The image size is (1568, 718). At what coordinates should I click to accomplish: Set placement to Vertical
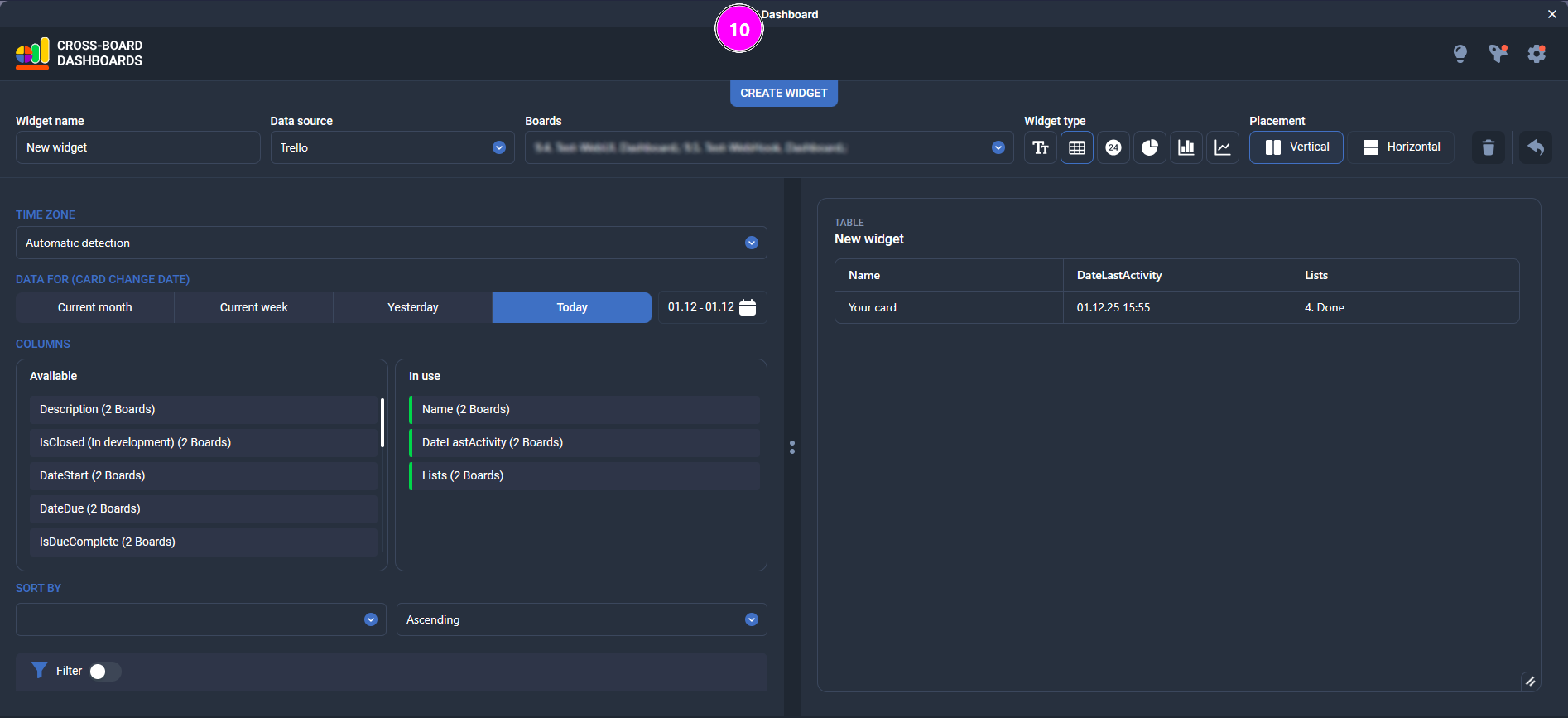[1296, 147]
